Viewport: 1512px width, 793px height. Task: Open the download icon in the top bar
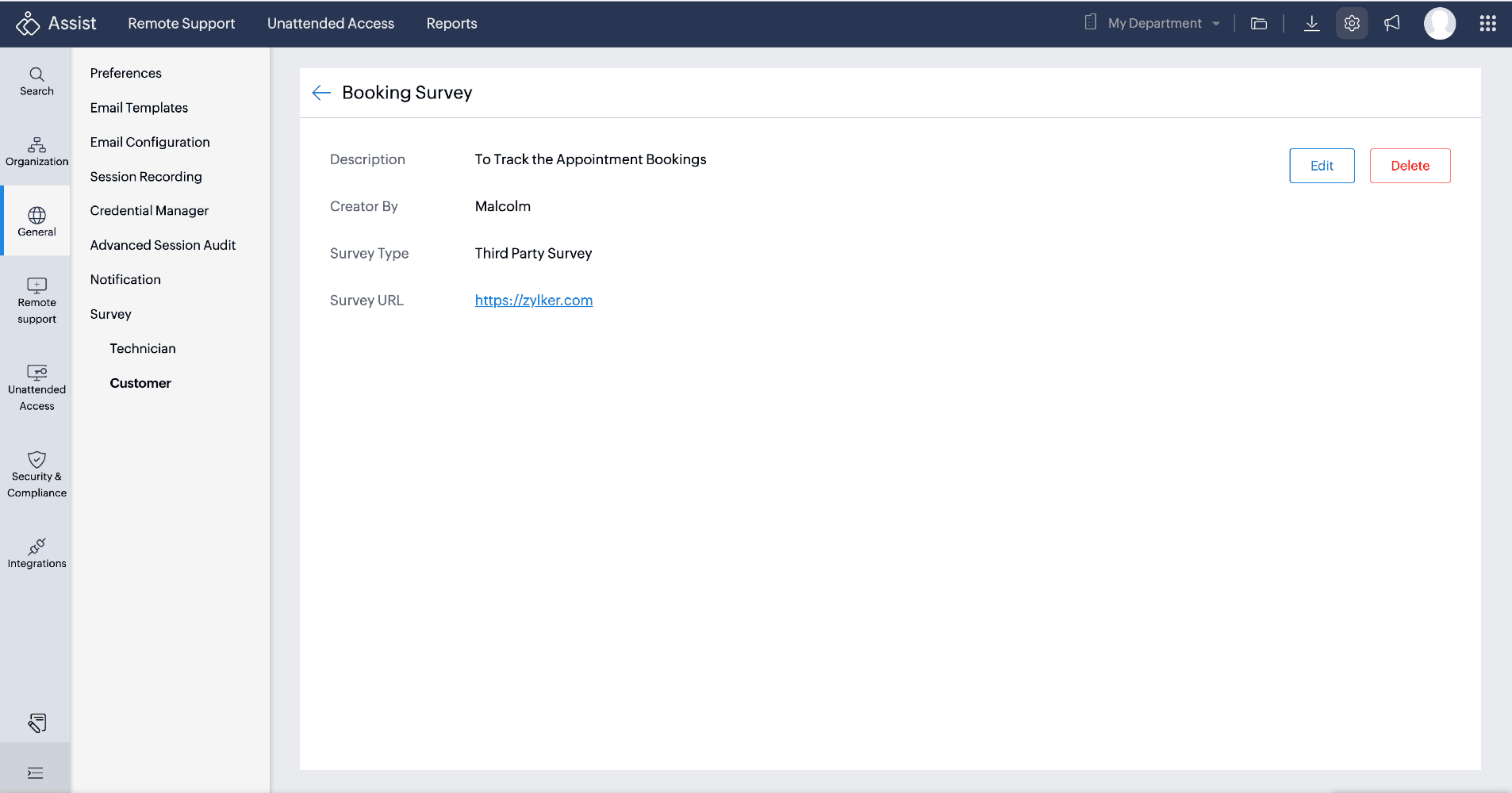pyautogui.click(x=1312, y=24)
